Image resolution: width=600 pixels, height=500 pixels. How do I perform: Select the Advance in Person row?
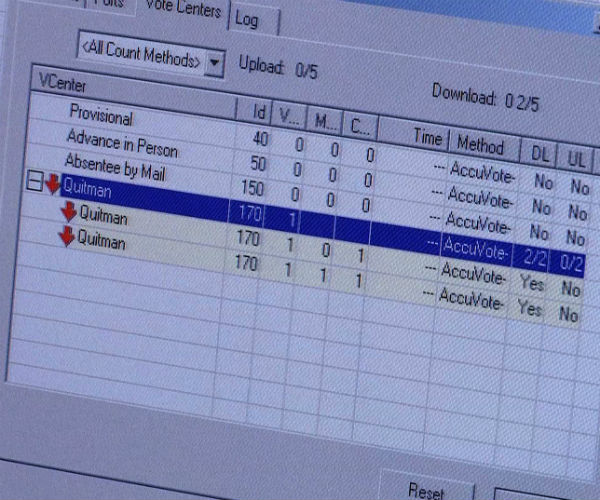click(x=122, y=143)
